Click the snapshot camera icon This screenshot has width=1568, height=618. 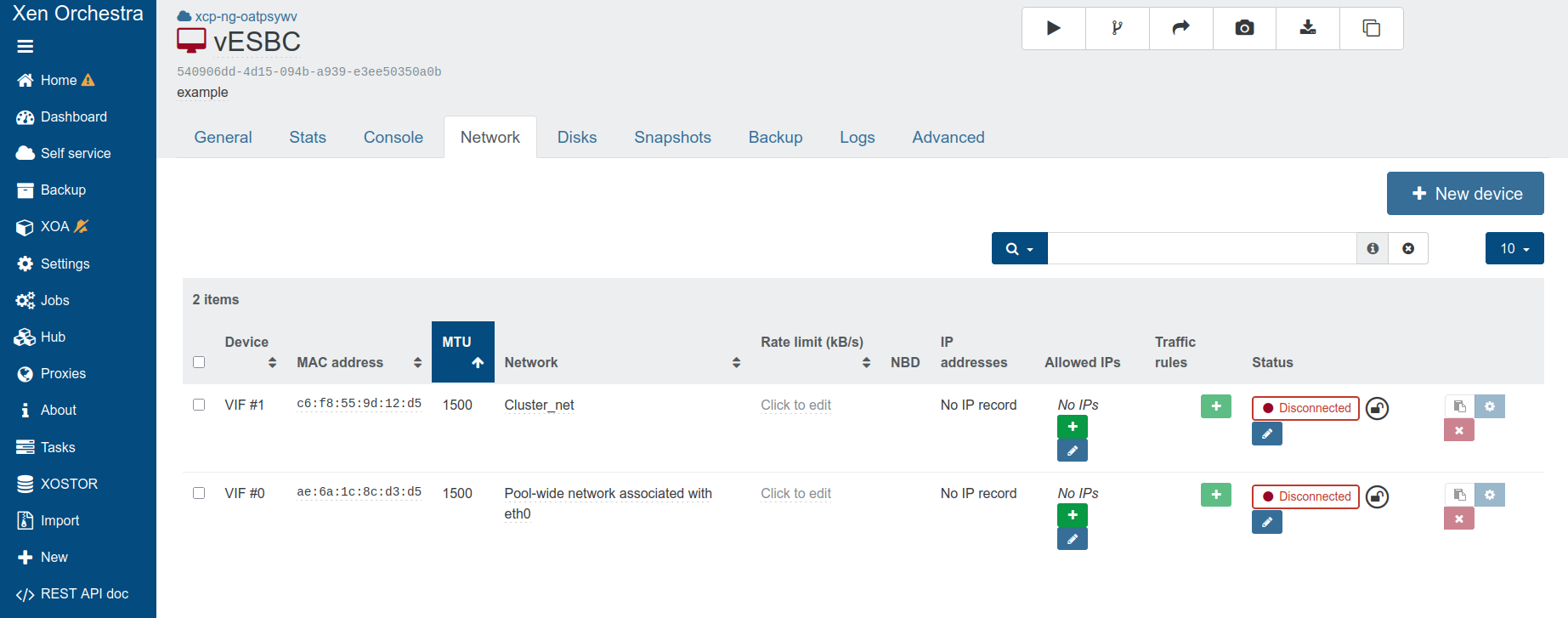point(1244,28)
